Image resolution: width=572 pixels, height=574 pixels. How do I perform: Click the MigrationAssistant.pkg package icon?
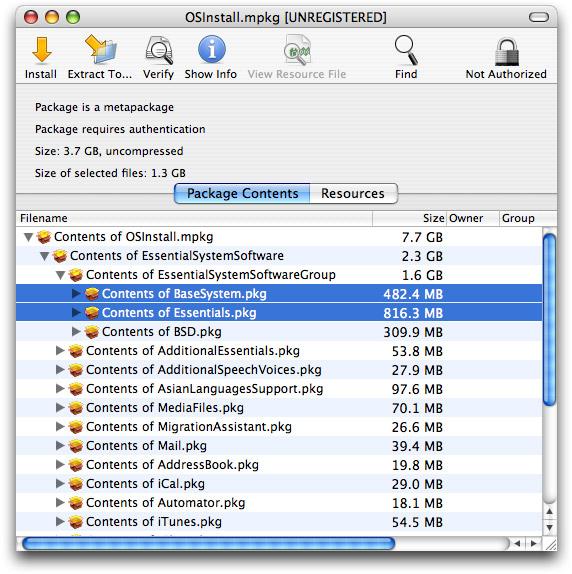pyautogui.click(x=76, y=427)
